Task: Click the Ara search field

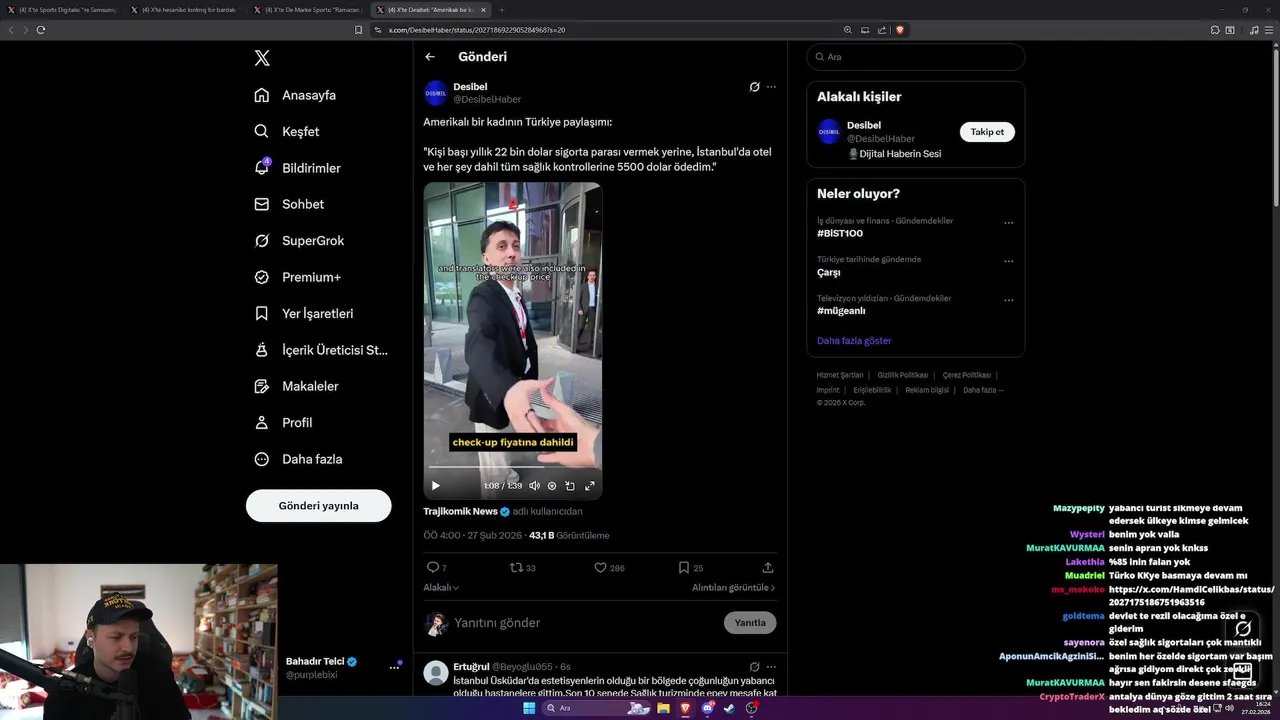Action: coord(916,57)
